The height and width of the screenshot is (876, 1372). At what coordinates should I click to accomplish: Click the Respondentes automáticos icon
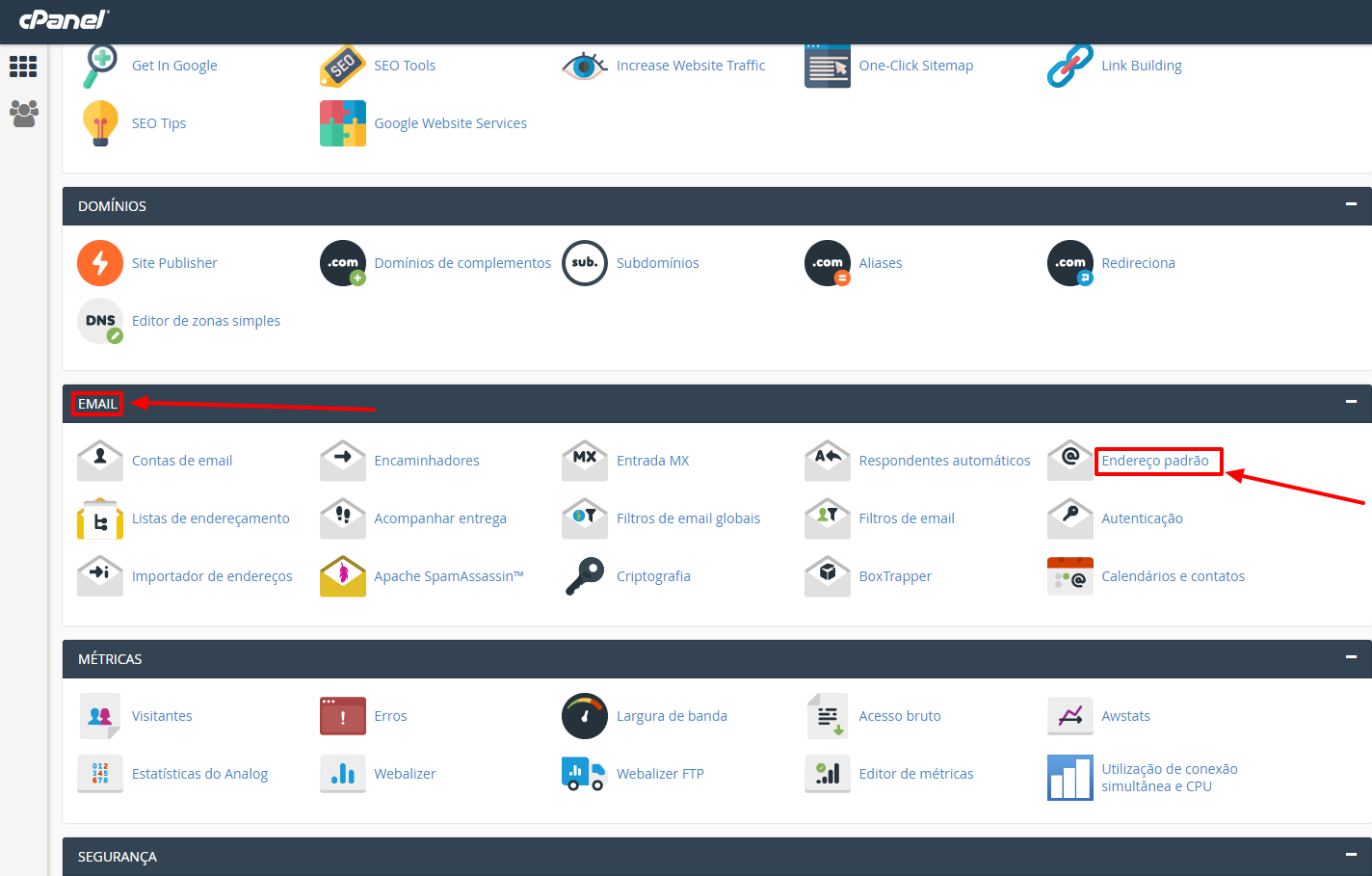[828, 461]
